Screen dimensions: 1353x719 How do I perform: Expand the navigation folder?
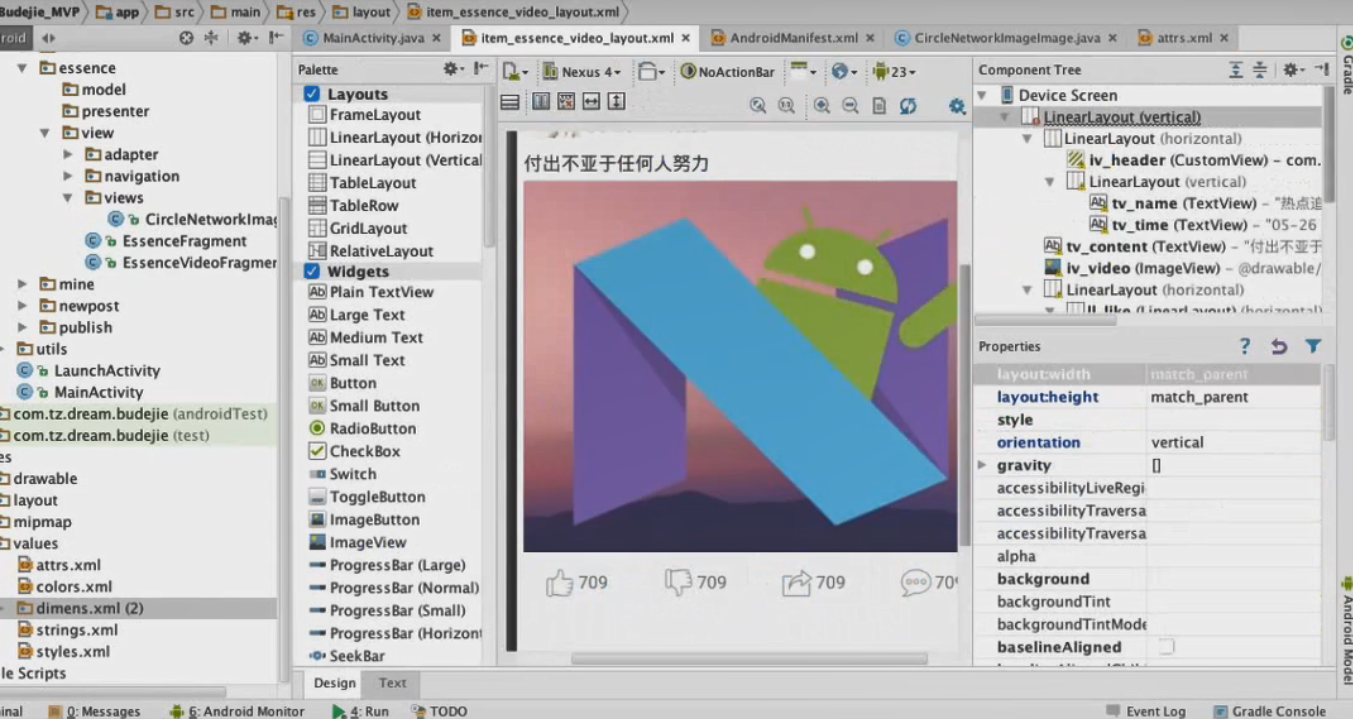[67, 176]
